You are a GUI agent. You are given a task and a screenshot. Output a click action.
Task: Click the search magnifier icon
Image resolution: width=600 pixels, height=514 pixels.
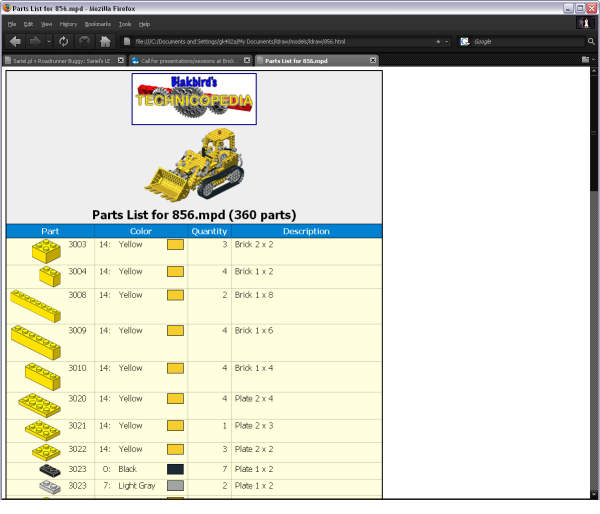[x=591, y=41]
